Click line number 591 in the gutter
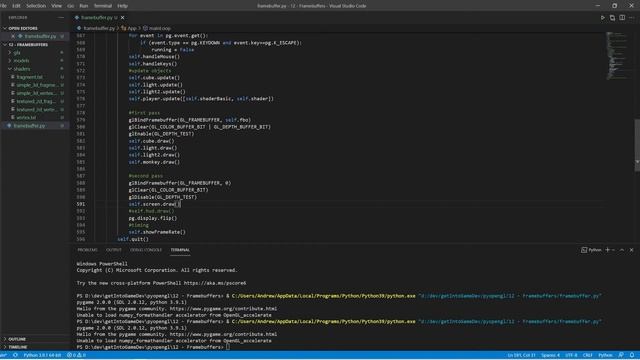The image size is (640, 360). click(x=81, y=204)
